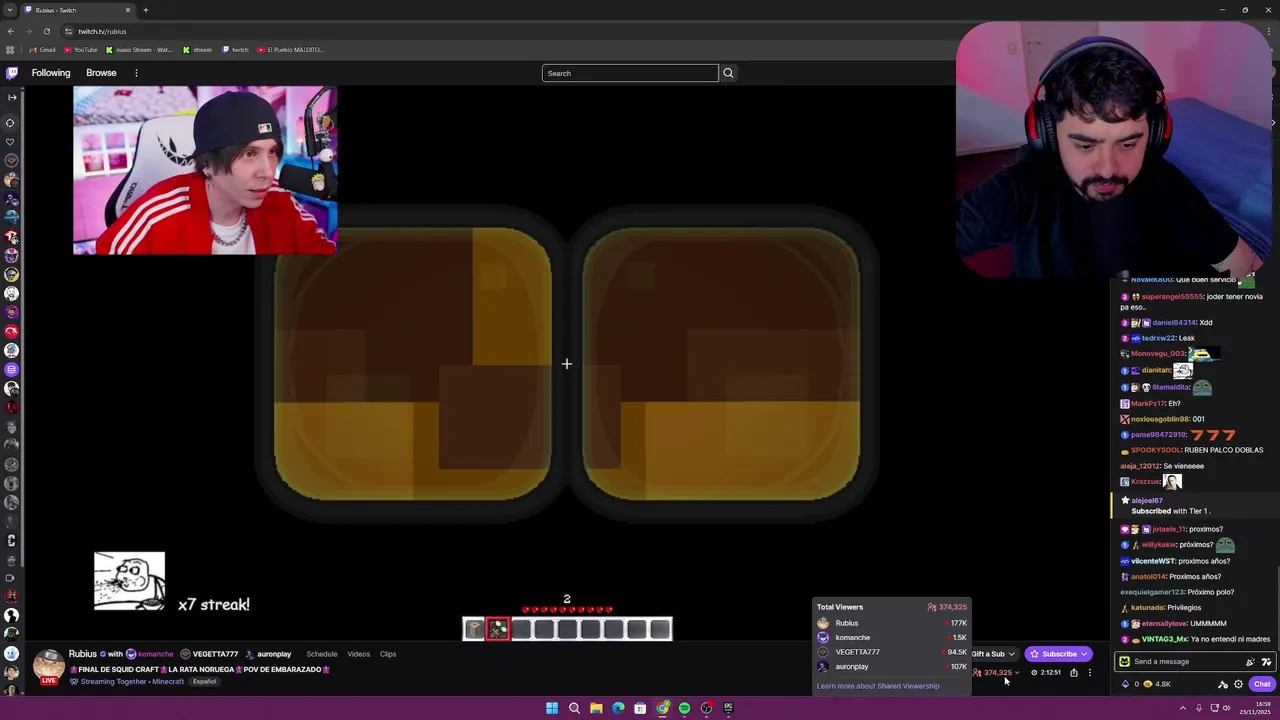Open the chat emote picker icon
Image resolution: width=1280 pixels, height=720 pixels.
pos(1266,662)
